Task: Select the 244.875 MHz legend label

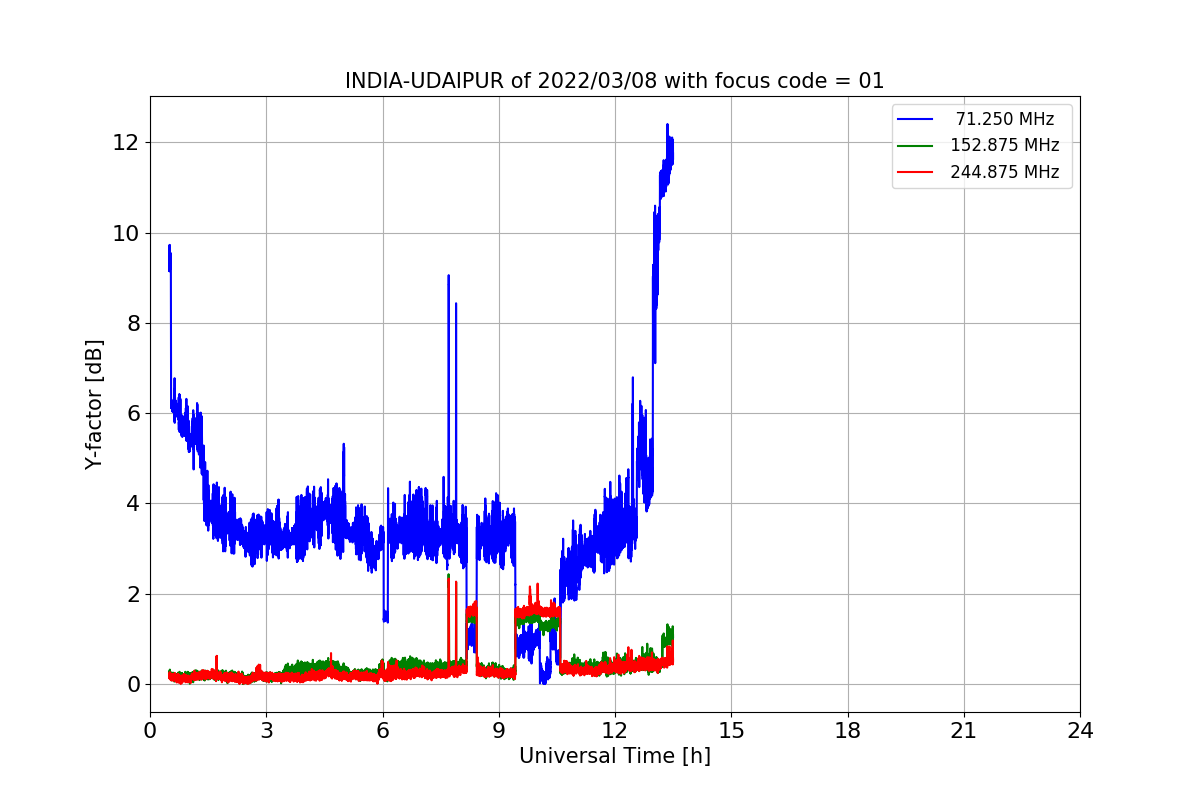Action: pyautogui.click(x=1005, y=172)
